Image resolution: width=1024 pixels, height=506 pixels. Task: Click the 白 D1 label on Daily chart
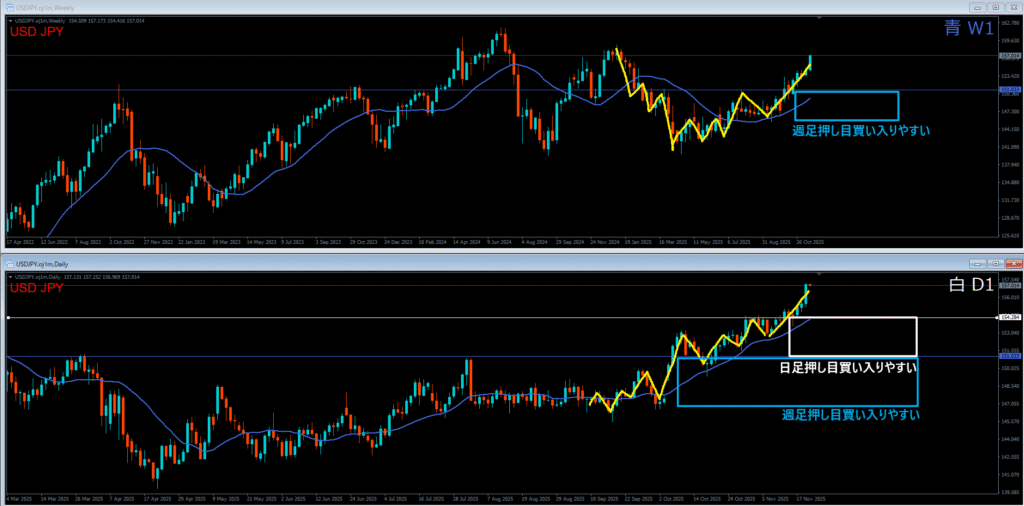coord(969,287)
